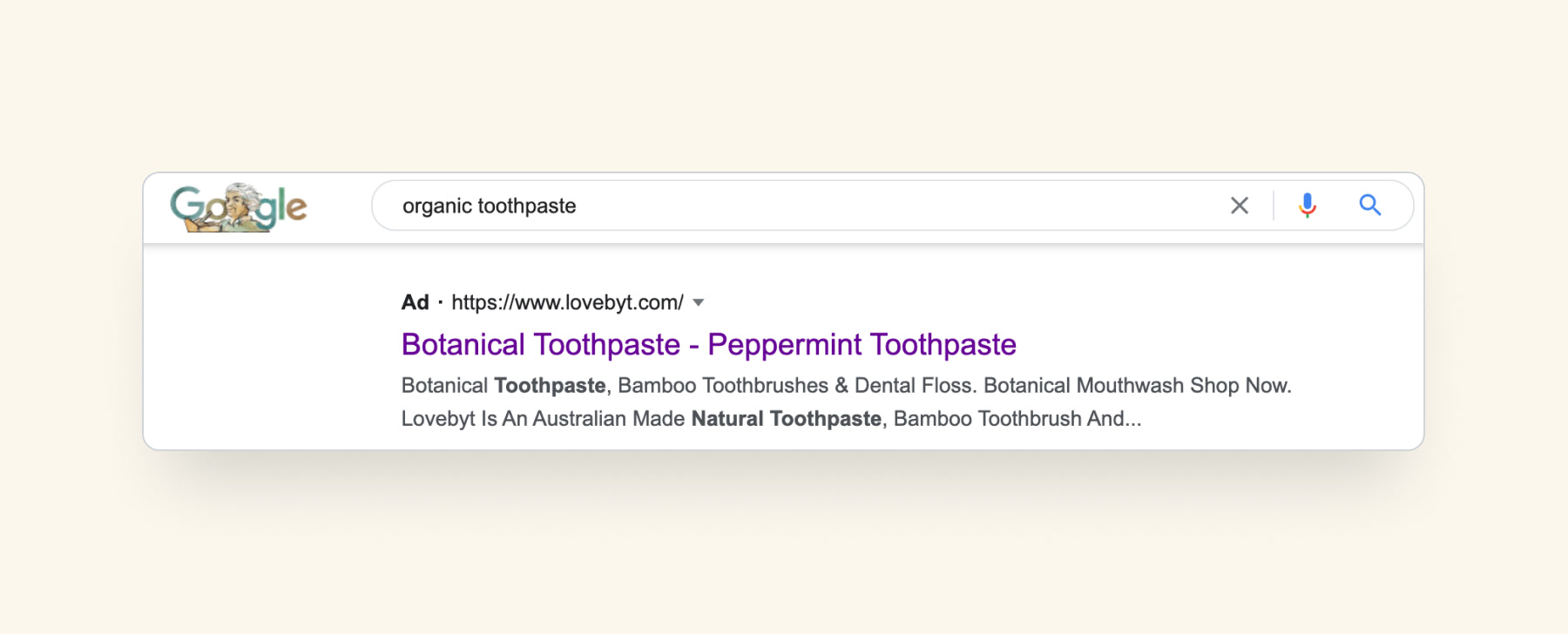This screenshot has height=634, width=1568.
Task: Click the bold "Natural Toothpaste" text in the description
Action: click(786, 419)
